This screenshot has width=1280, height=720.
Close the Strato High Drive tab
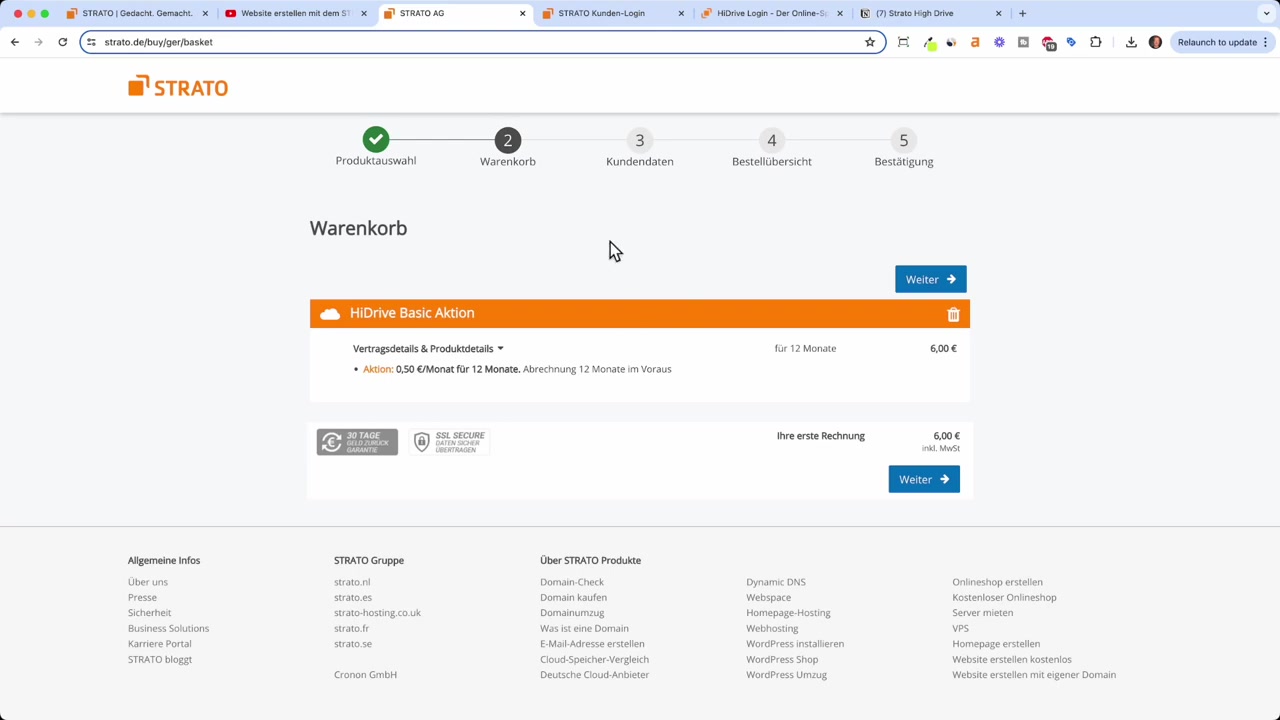click(x=998, y=13)
